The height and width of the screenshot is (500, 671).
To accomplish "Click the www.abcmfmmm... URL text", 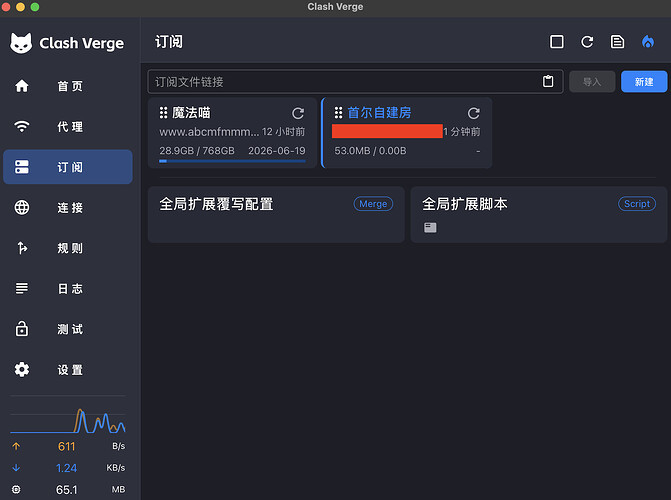I will (209, 132).
